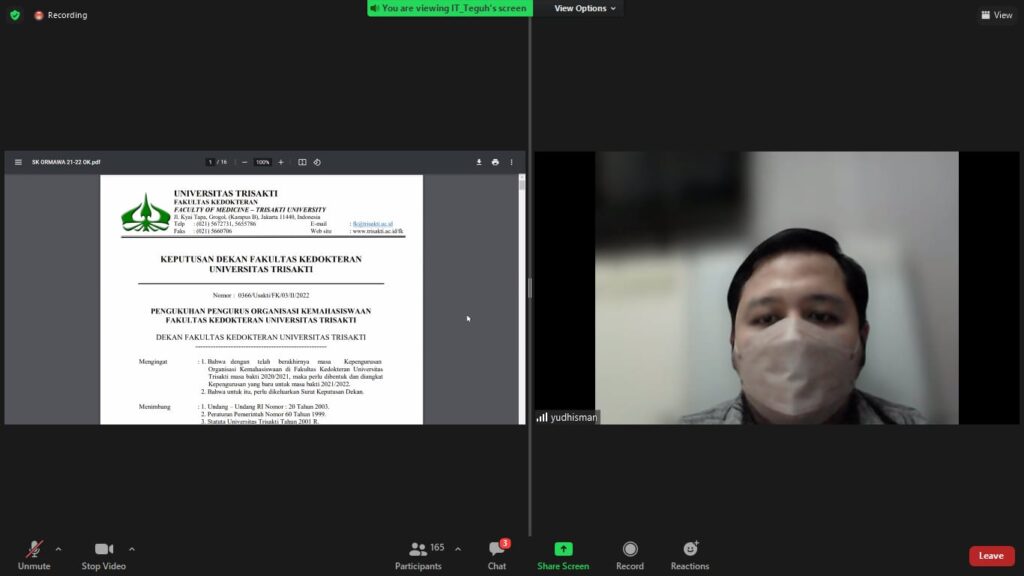Click the SK ORMAWA 21-22 OK.pdf title
1024x576 pixels.
[66, 162]
